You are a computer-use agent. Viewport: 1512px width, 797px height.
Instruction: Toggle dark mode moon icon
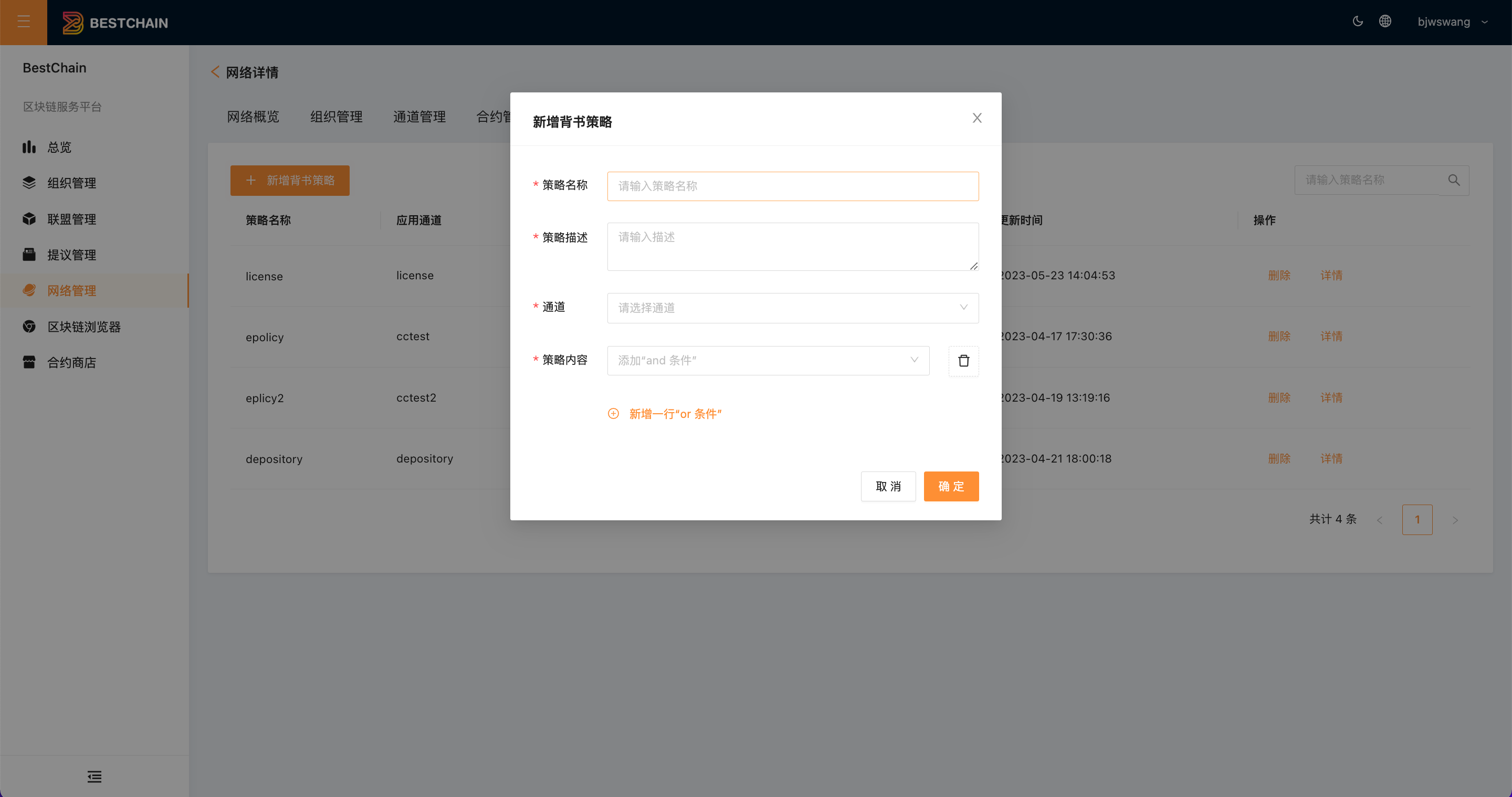[x=1358, y=22]
